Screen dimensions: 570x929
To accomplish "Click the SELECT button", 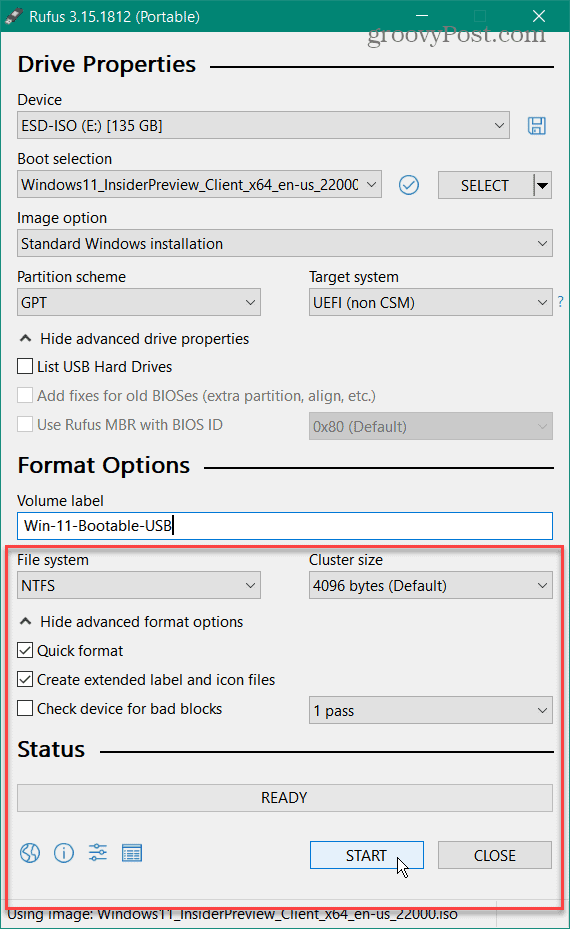I will click(x=485, y=185).
